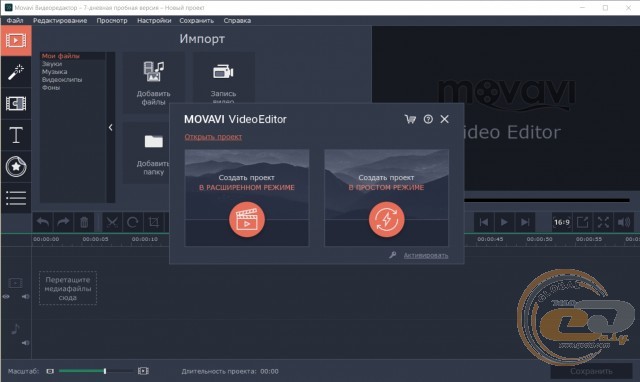Open the Просмотр menu
This screenshot has width=640, height=382.
(112, 20)
